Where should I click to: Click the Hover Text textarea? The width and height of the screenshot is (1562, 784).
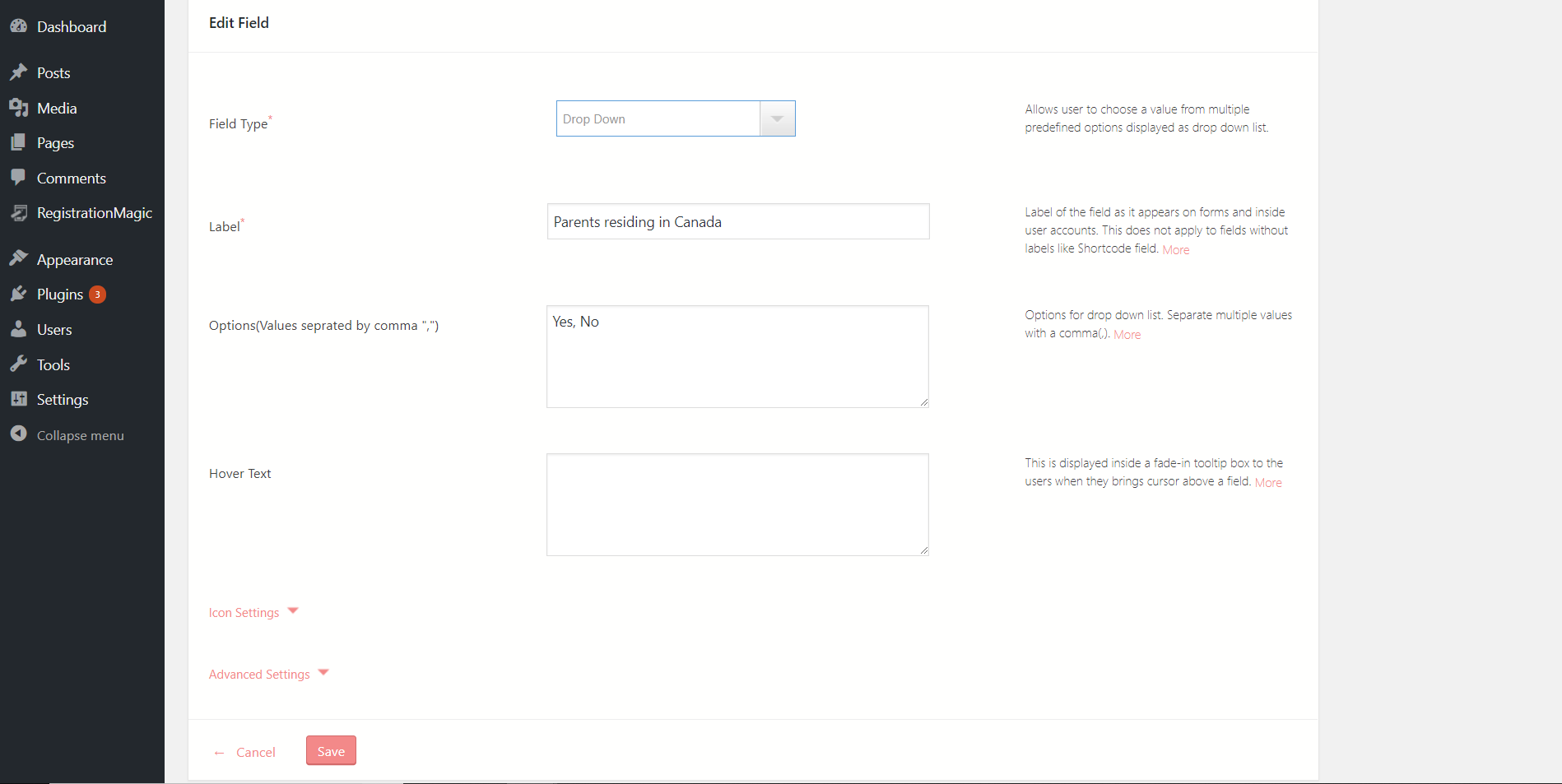point(737,503)
